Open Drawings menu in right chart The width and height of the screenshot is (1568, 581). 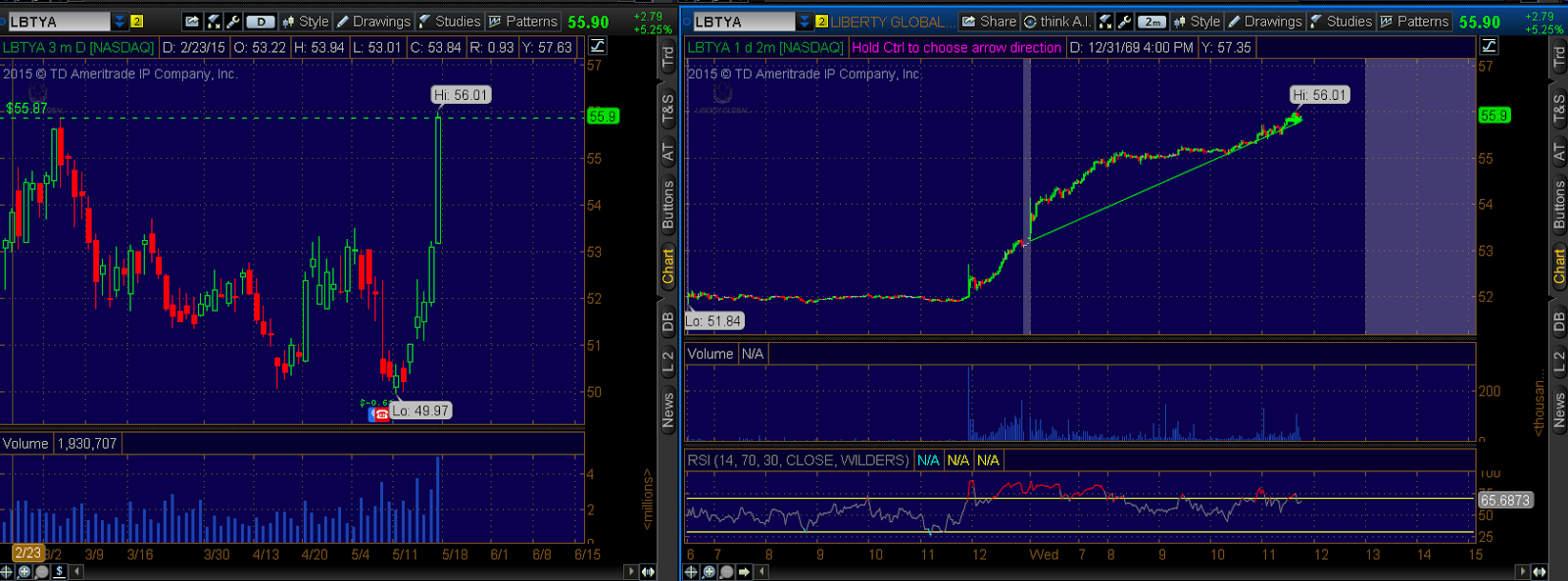1265,22
